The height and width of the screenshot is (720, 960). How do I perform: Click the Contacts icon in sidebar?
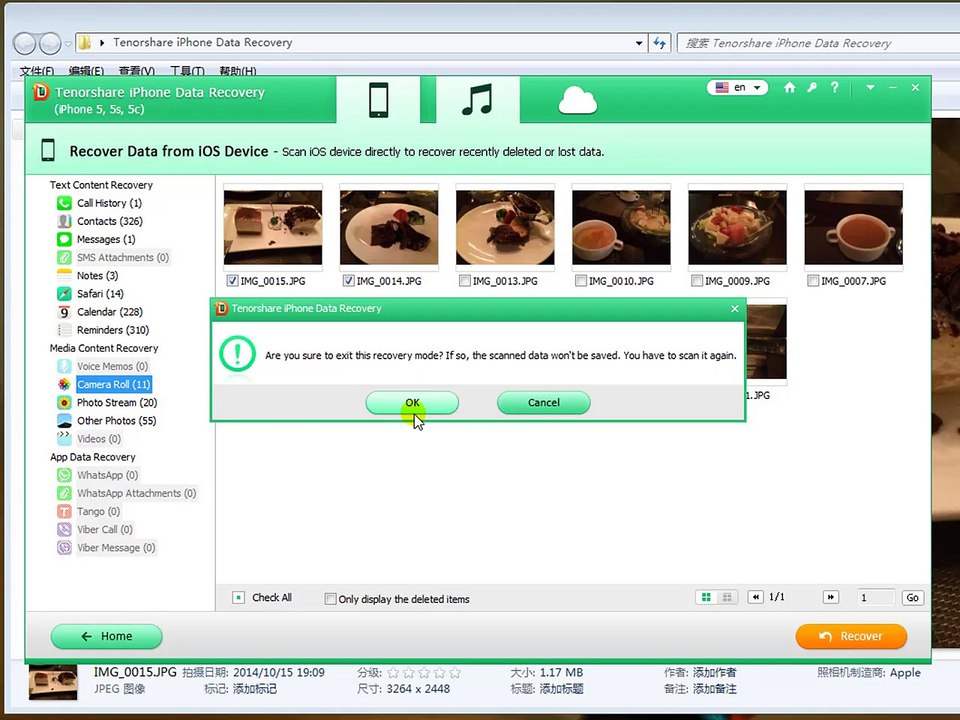(64, 221)
